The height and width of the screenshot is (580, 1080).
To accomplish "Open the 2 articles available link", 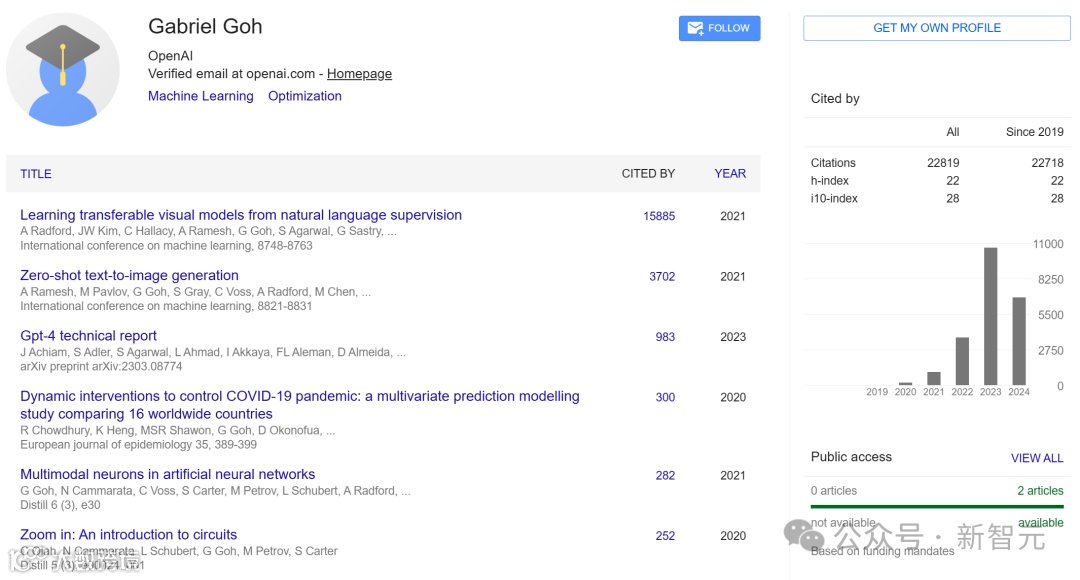I will [x=1040, y=491].
